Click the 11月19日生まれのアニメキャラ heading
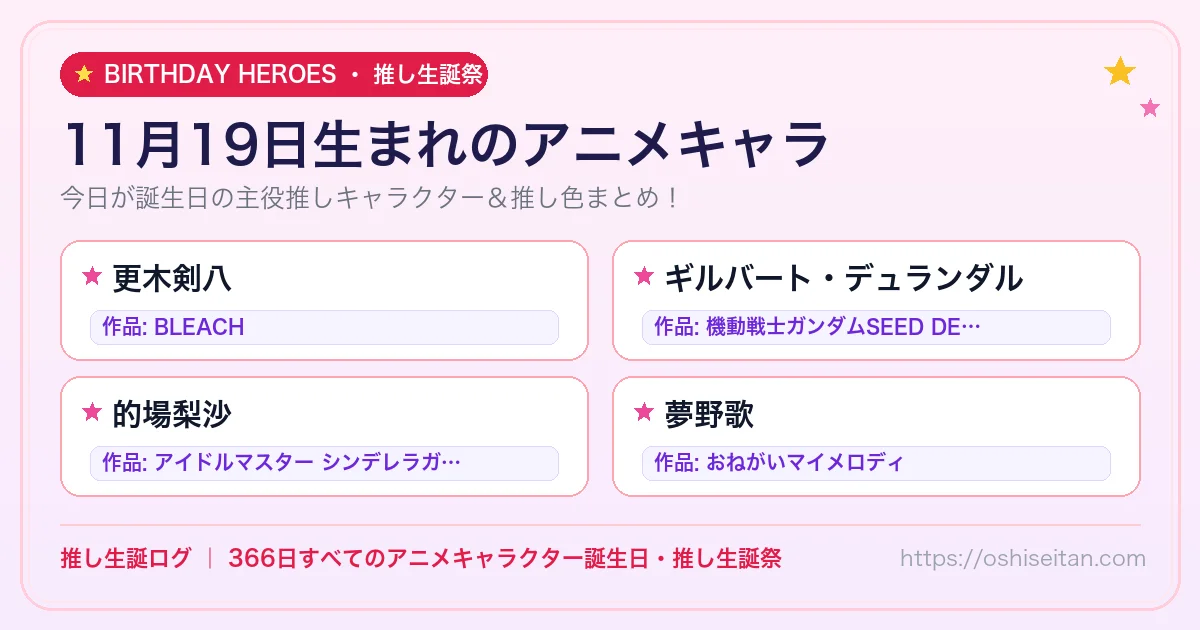Viewport: 1200px width, 630px height. (x=447, y=144)
